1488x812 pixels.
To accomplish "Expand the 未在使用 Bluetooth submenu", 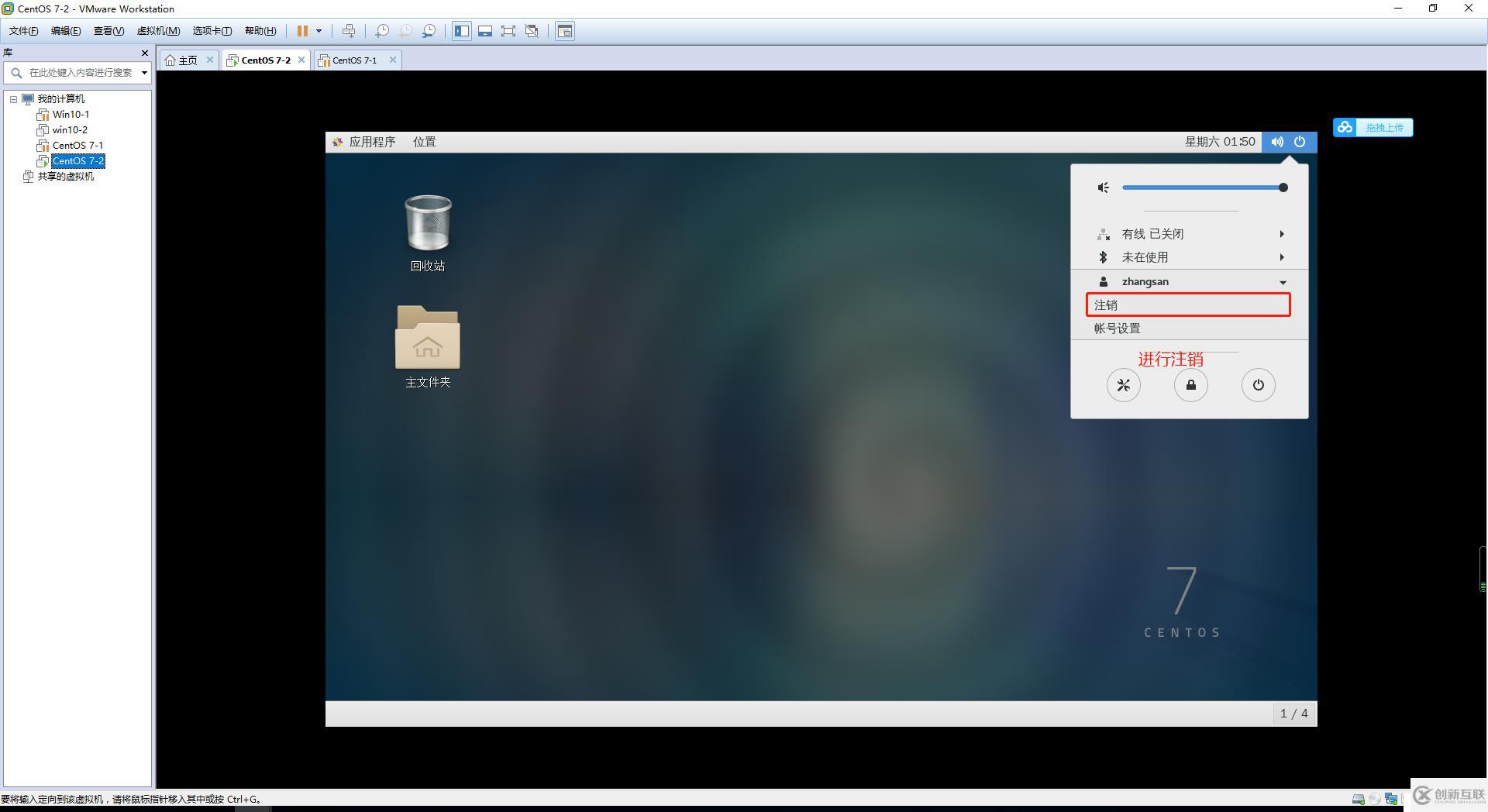I will 1189,257.
